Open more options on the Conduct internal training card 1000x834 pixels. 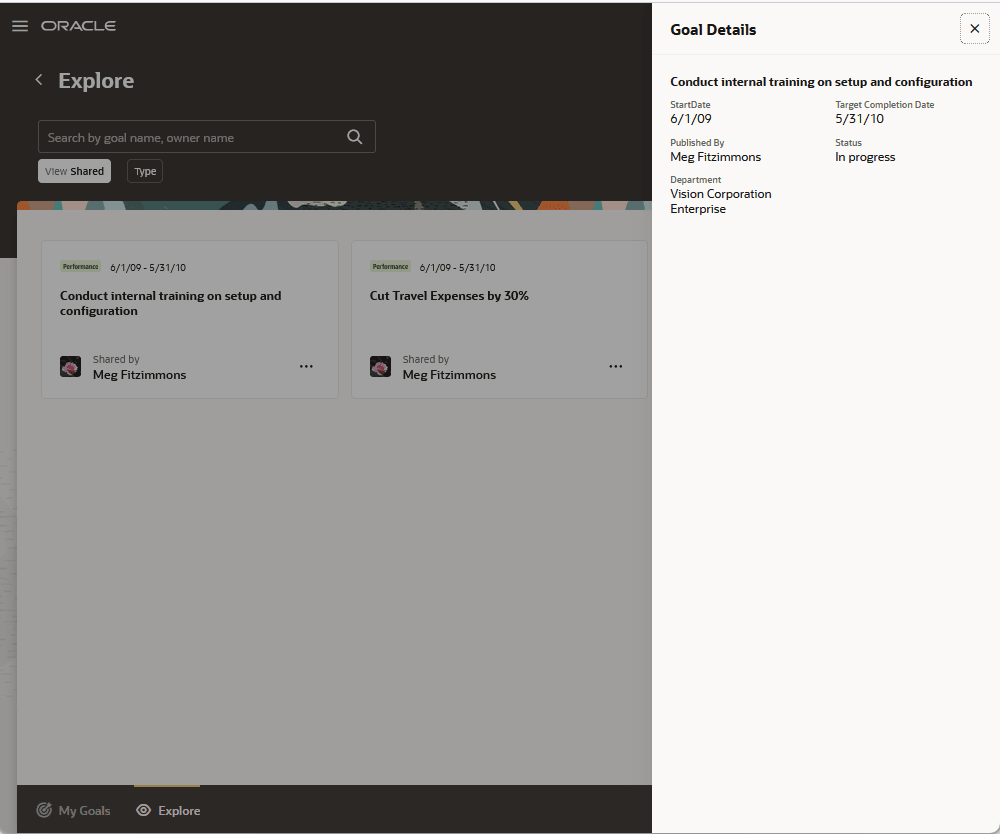coord(306,367)
